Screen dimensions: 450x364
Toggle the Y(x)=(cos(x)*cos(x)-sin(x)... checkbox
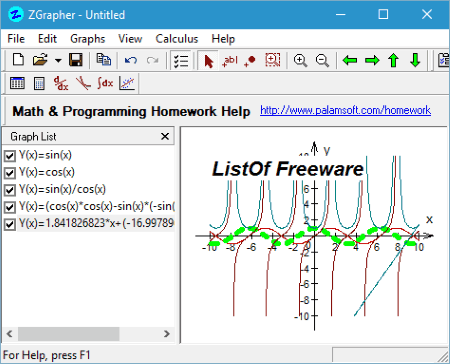(10, 207)
